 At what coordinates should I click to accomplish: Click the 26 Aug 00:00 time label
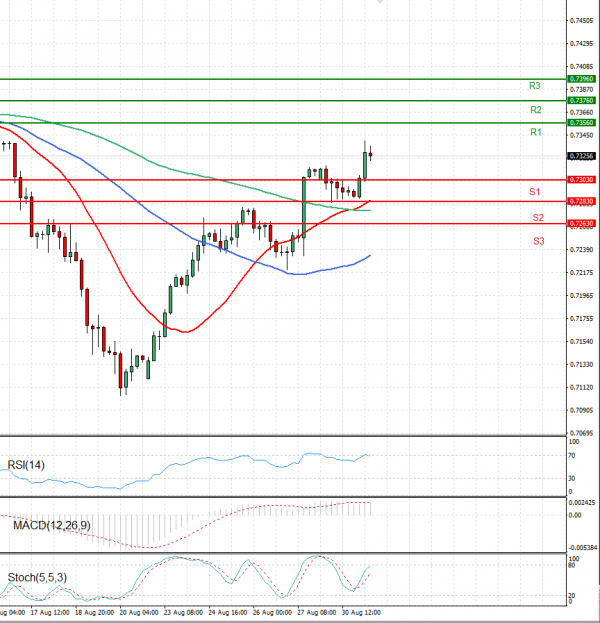click(272, 613)
